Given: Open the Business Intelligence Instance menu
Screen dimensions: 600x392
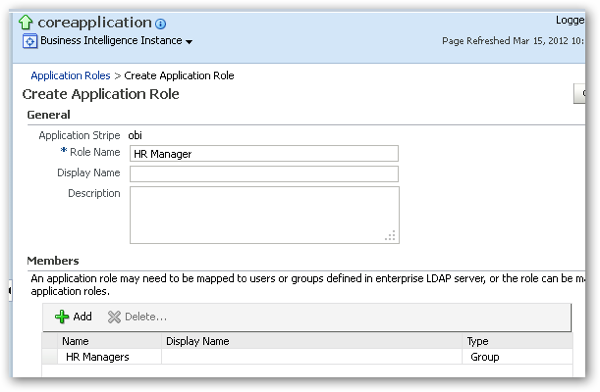Looking at the screenshot, I should 111,41.
